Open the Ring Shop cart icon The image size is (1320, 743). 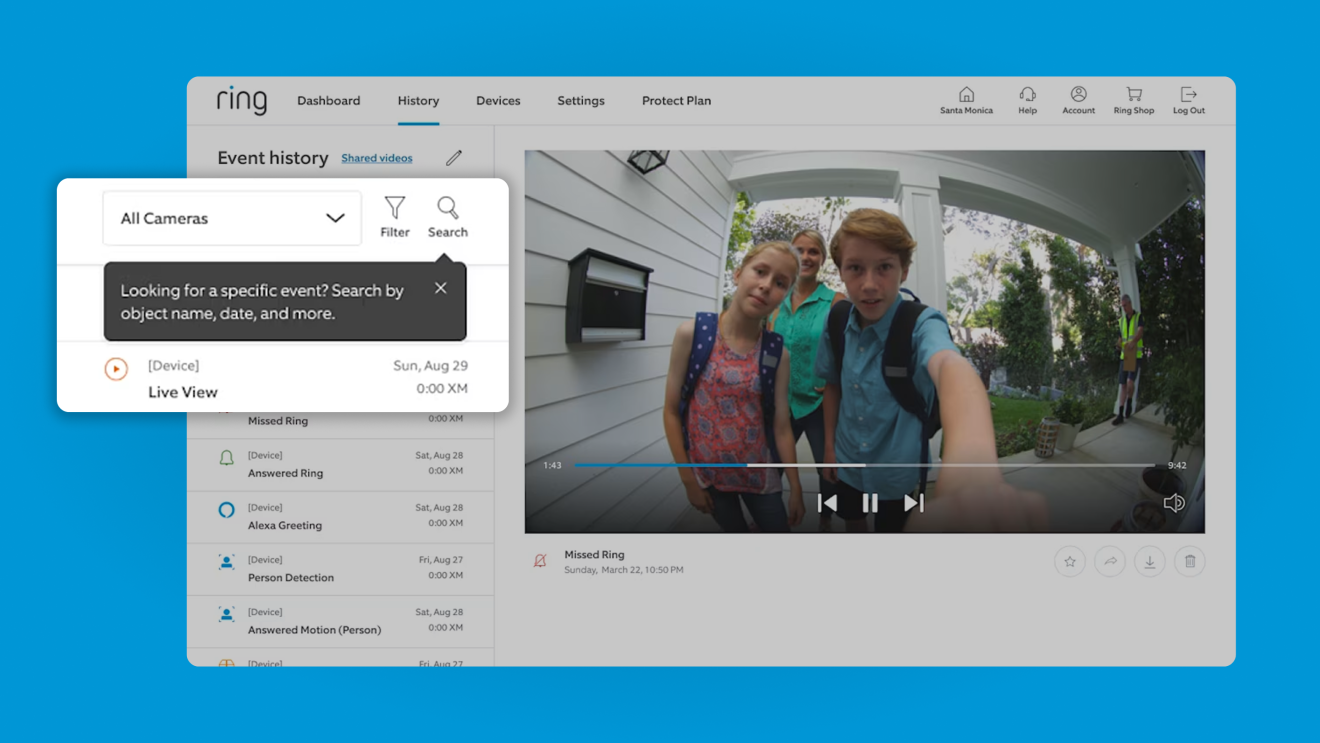[1133, 95]
